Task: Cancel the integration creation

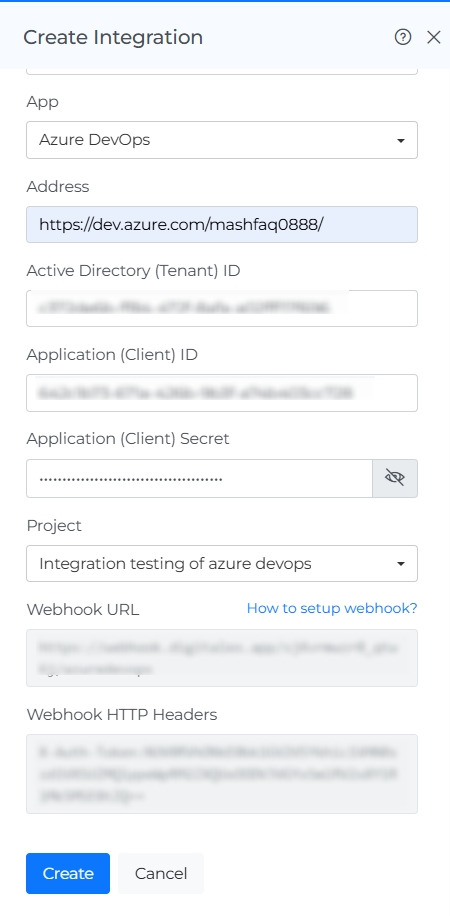Action: [161, 873]
